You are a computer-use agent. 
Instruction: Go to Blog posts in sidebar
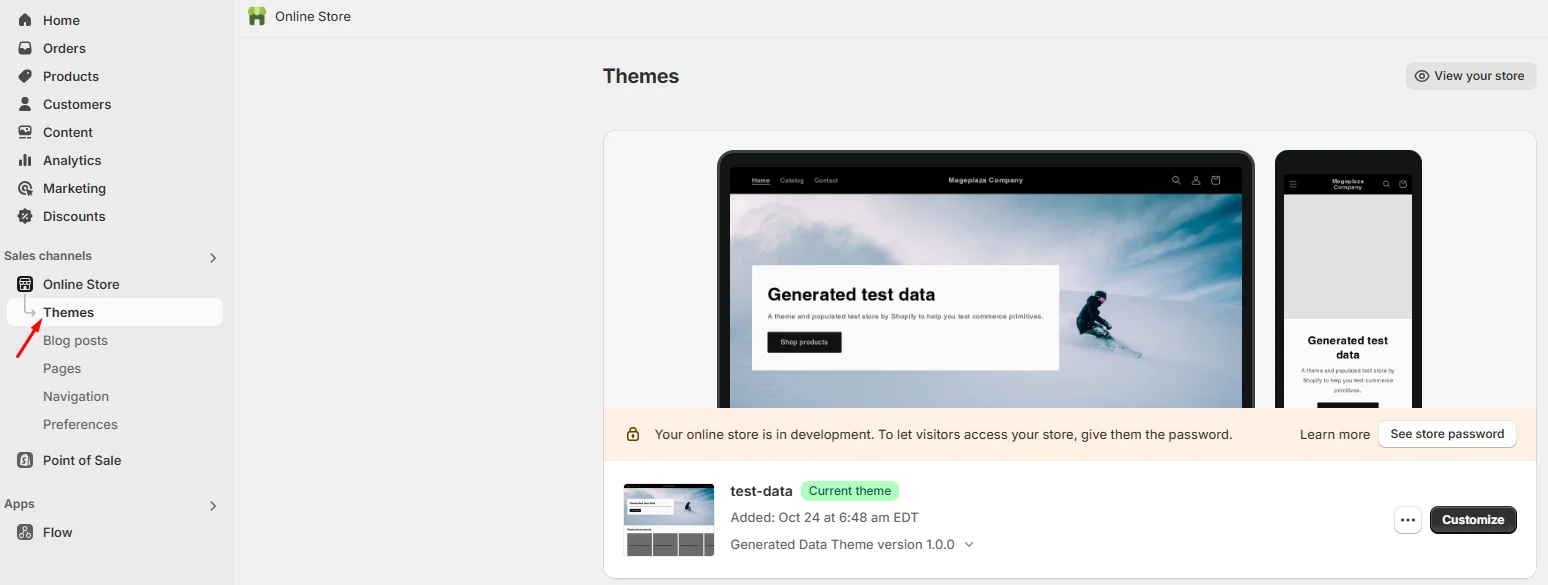(75, 340)
